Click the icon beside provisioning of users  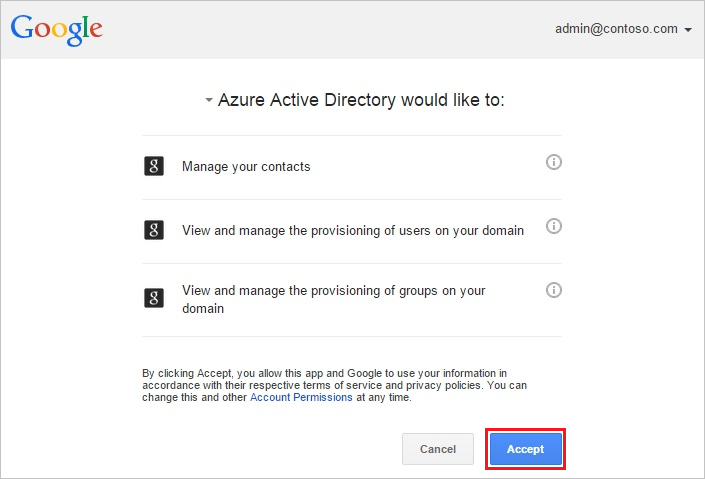coord(153,230)
